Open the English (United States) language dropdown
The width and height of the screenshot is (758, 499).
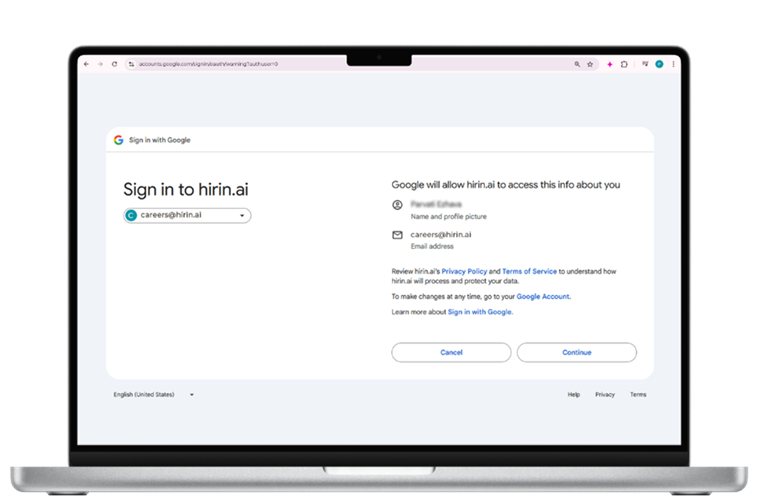point(154,395)
